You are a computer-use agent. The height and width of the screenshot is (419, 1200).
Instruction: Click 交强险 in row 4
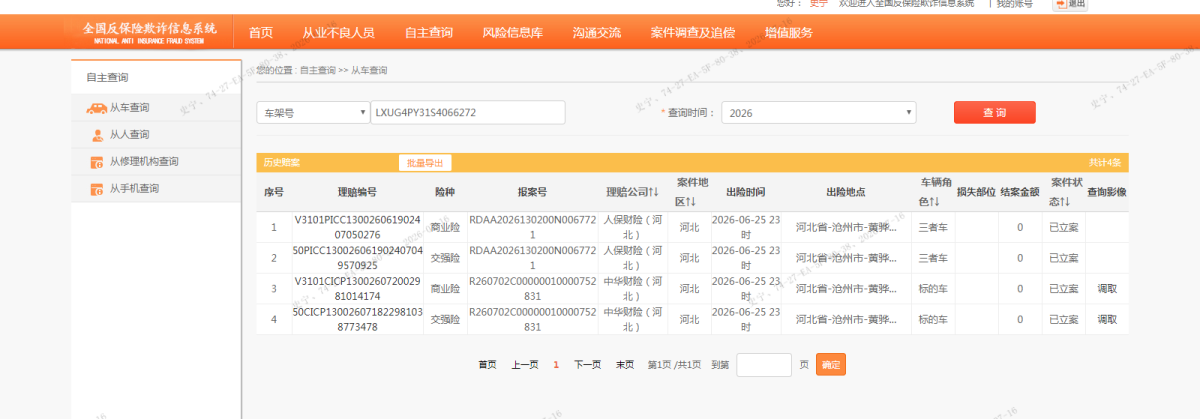(444, 320)
